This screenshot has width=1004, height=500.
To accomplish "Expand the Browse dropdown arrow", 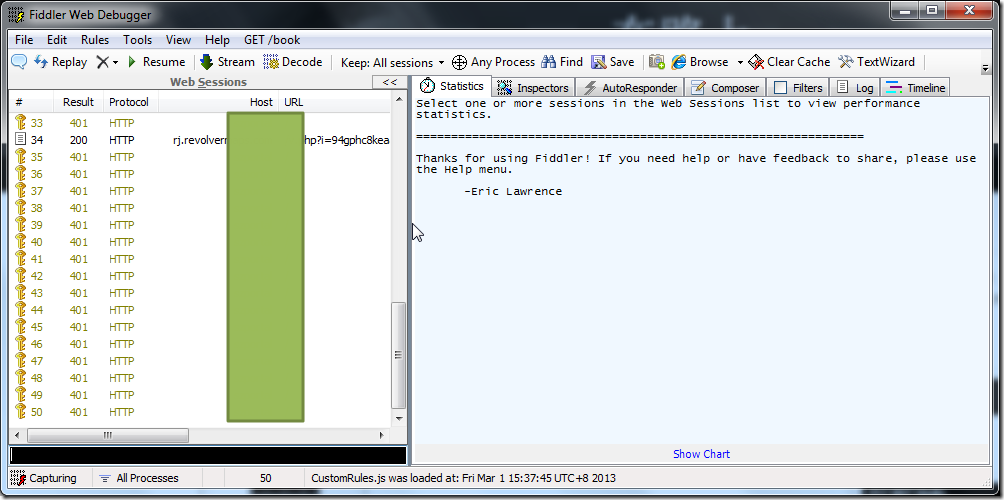I will [740, 63].
